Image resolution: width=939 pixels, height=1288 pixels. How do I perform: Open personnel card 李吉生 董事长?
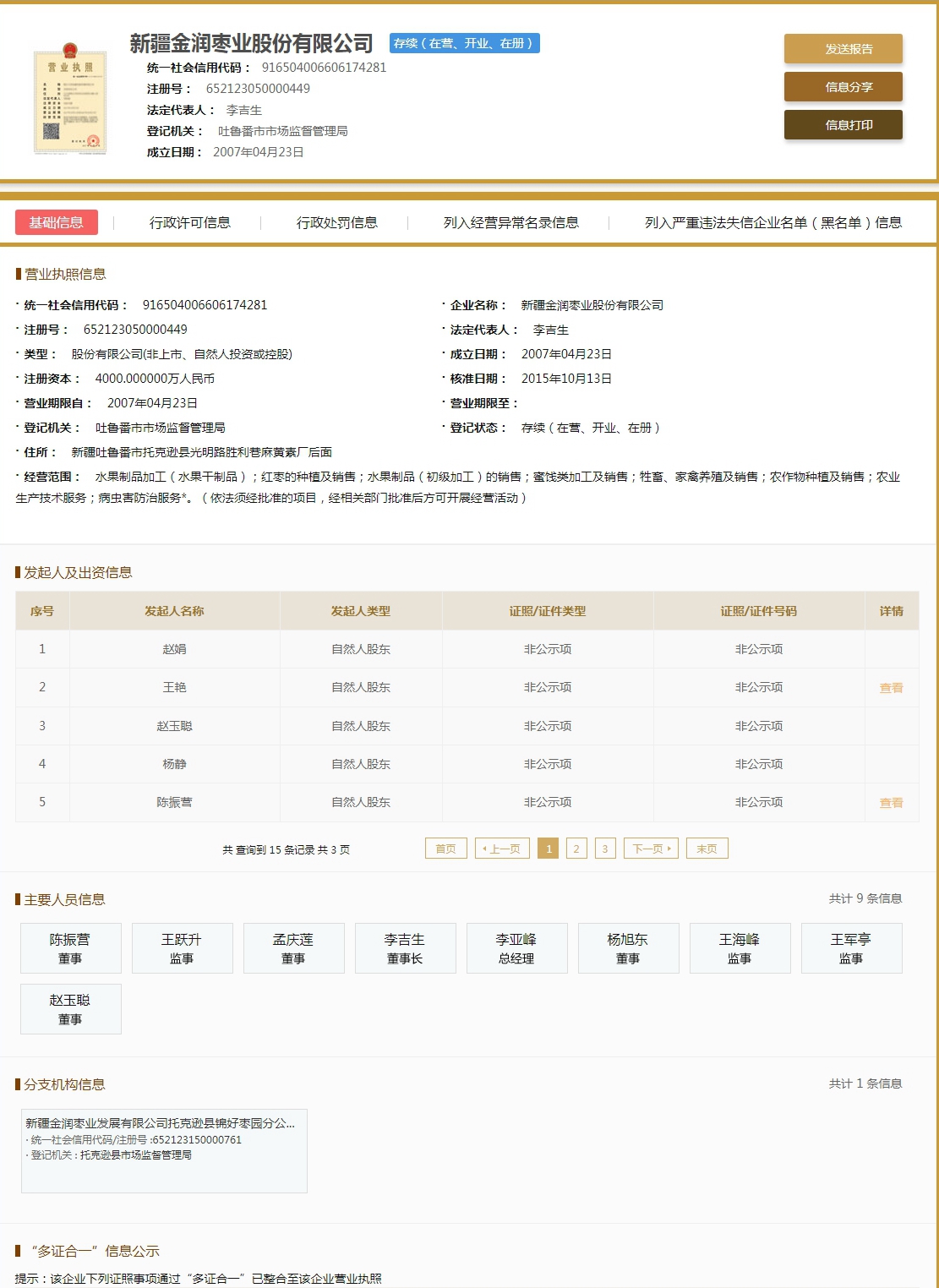(x=406, y=948)
